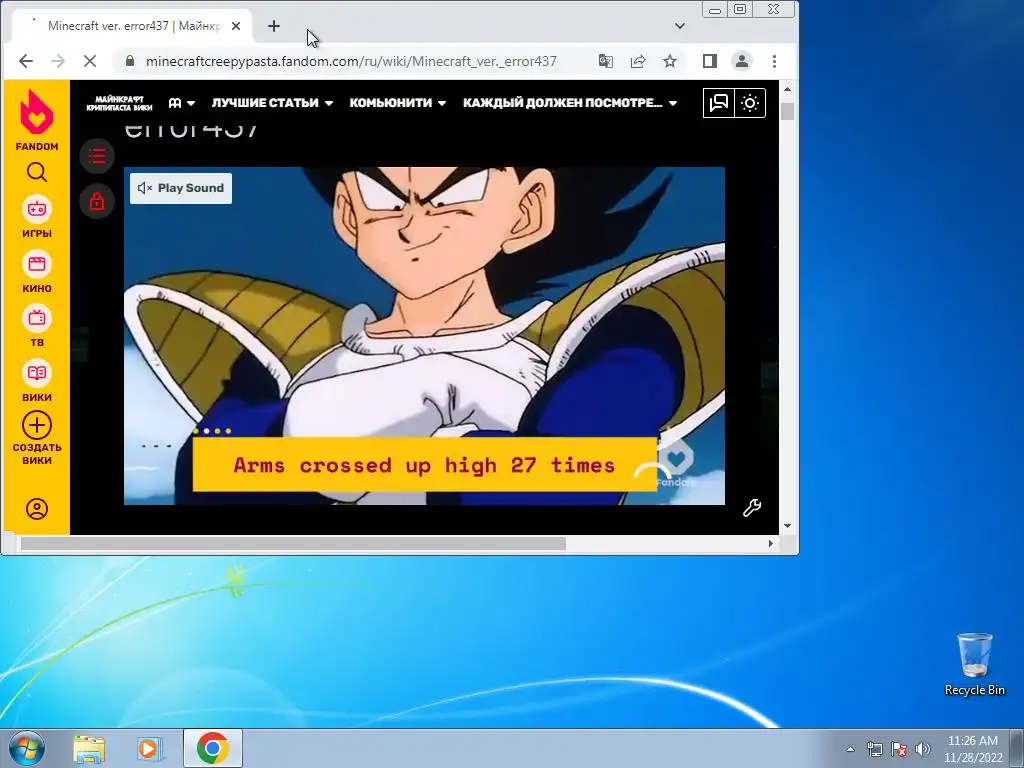The image size is (1024, 768).
Task: Open Windows Media Player from the taskbar
Action: (x=149, y=748)
